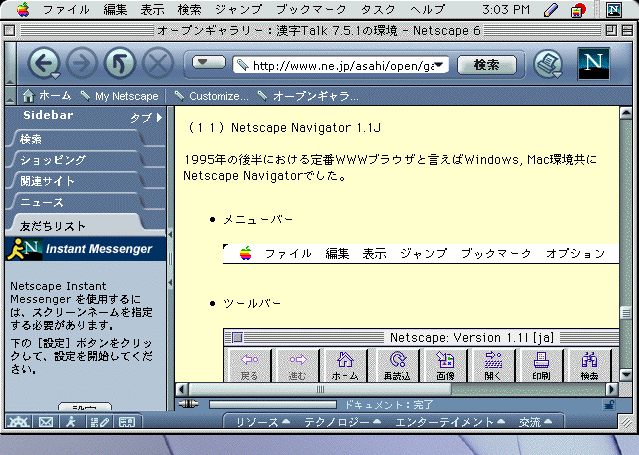The image size is (639, 455).
Task: Click the 3:03 PM clock
Action: pyautogui.click(x=506, y=9)
